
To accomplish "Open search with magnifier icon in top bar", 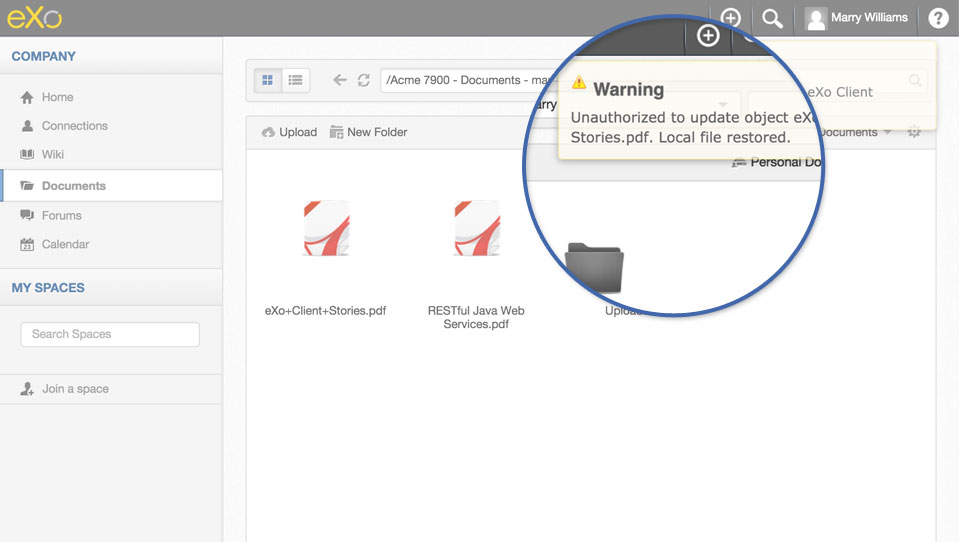I will [772, 18].
